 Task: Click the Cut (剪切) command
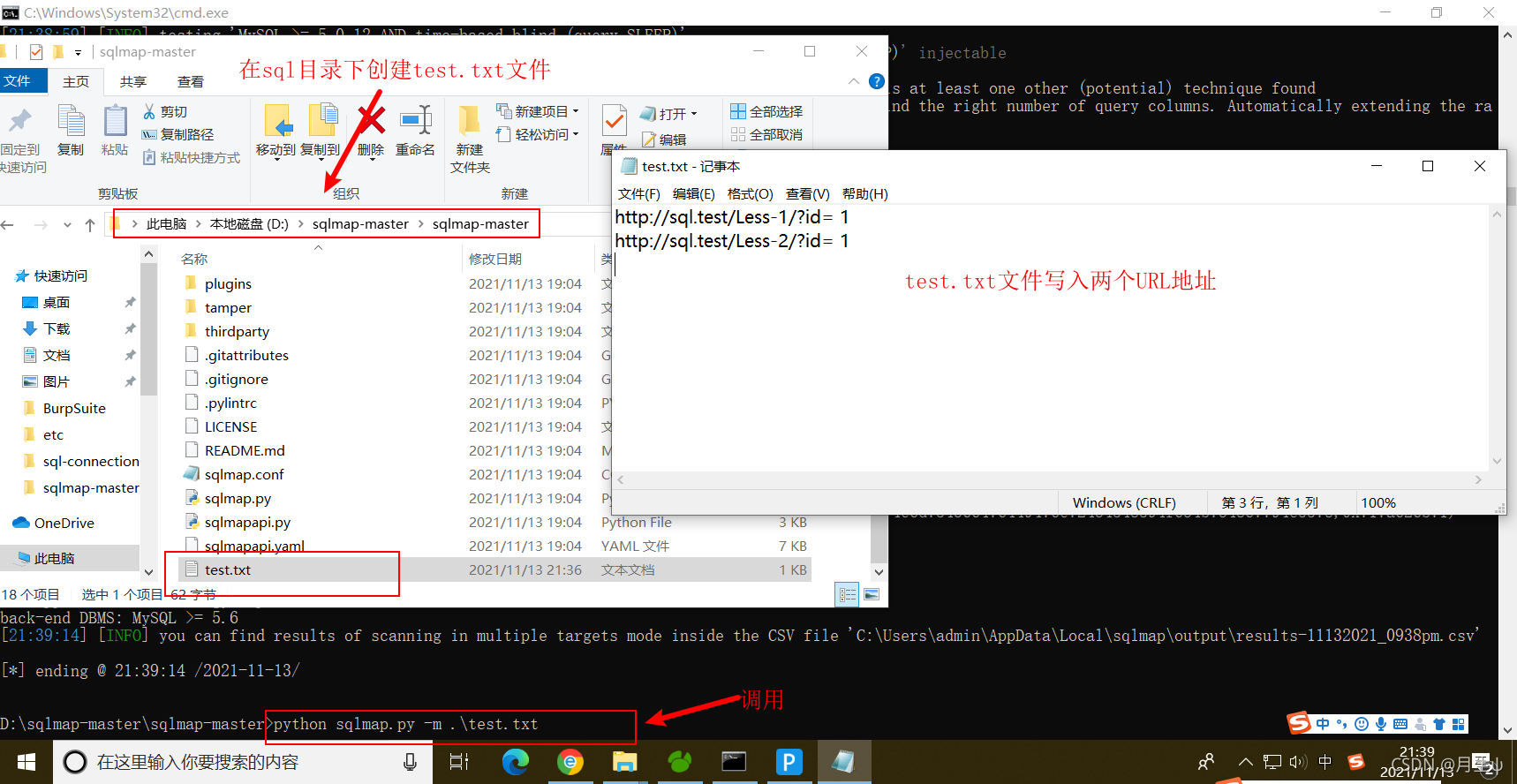click(x=165, y=112)
